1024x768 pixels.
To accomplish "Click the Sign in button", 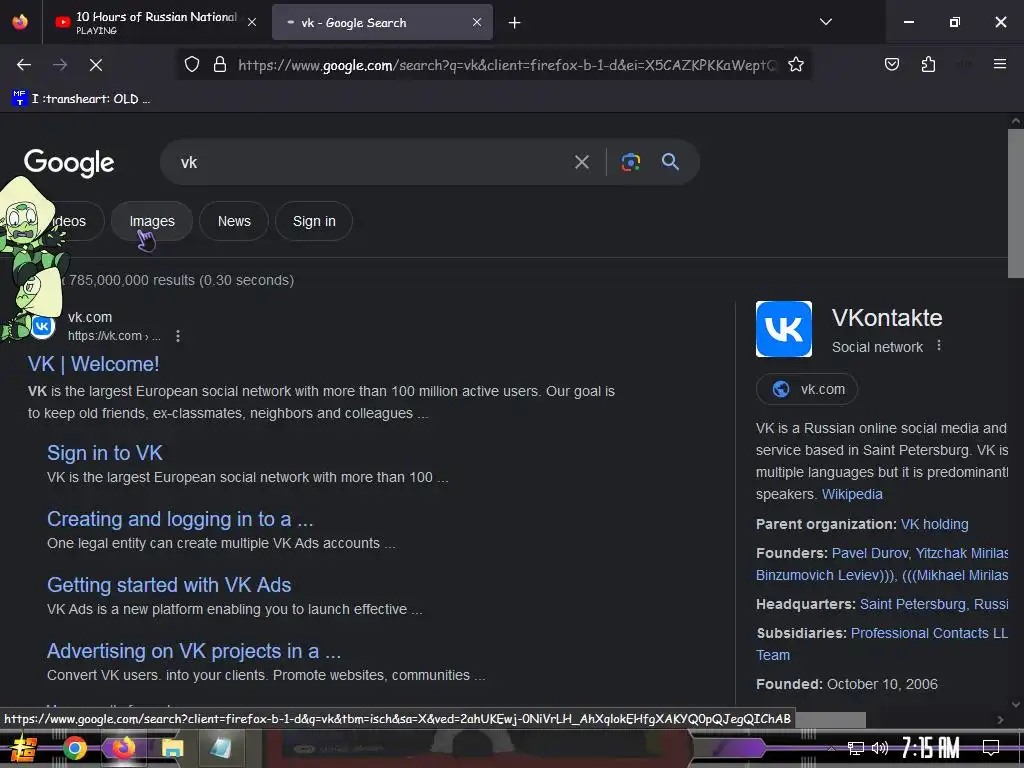I will [x=314, y=221].
